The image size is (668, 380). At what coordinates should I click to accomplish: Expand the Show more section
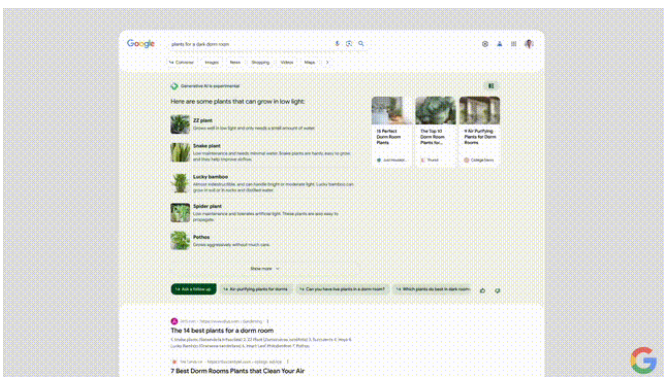coord(265,268)
